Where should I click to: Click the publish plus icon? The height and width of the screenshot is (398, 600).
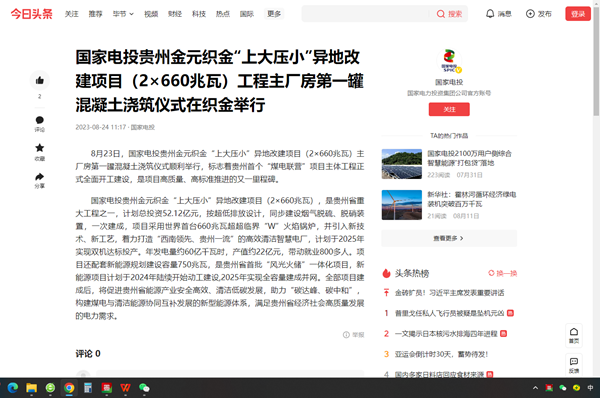[530, 14]
